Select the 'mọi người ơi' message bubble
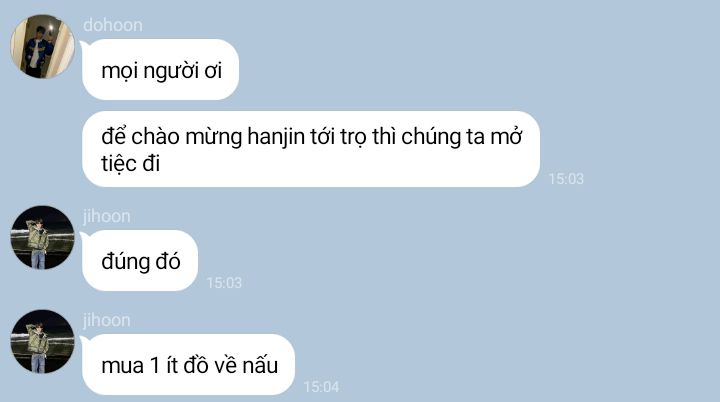 click(x=160, y=69)
